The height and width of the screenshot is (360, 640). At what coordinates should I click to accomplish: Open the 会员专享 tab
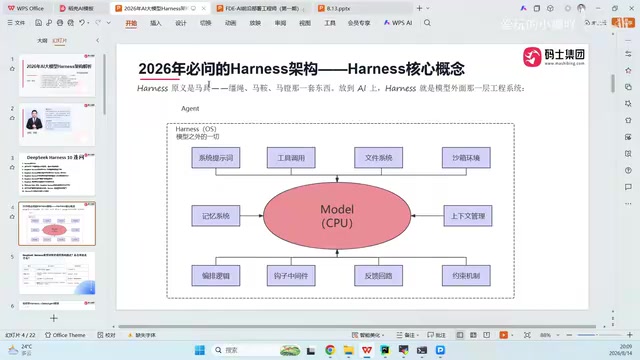coord(359,23)
